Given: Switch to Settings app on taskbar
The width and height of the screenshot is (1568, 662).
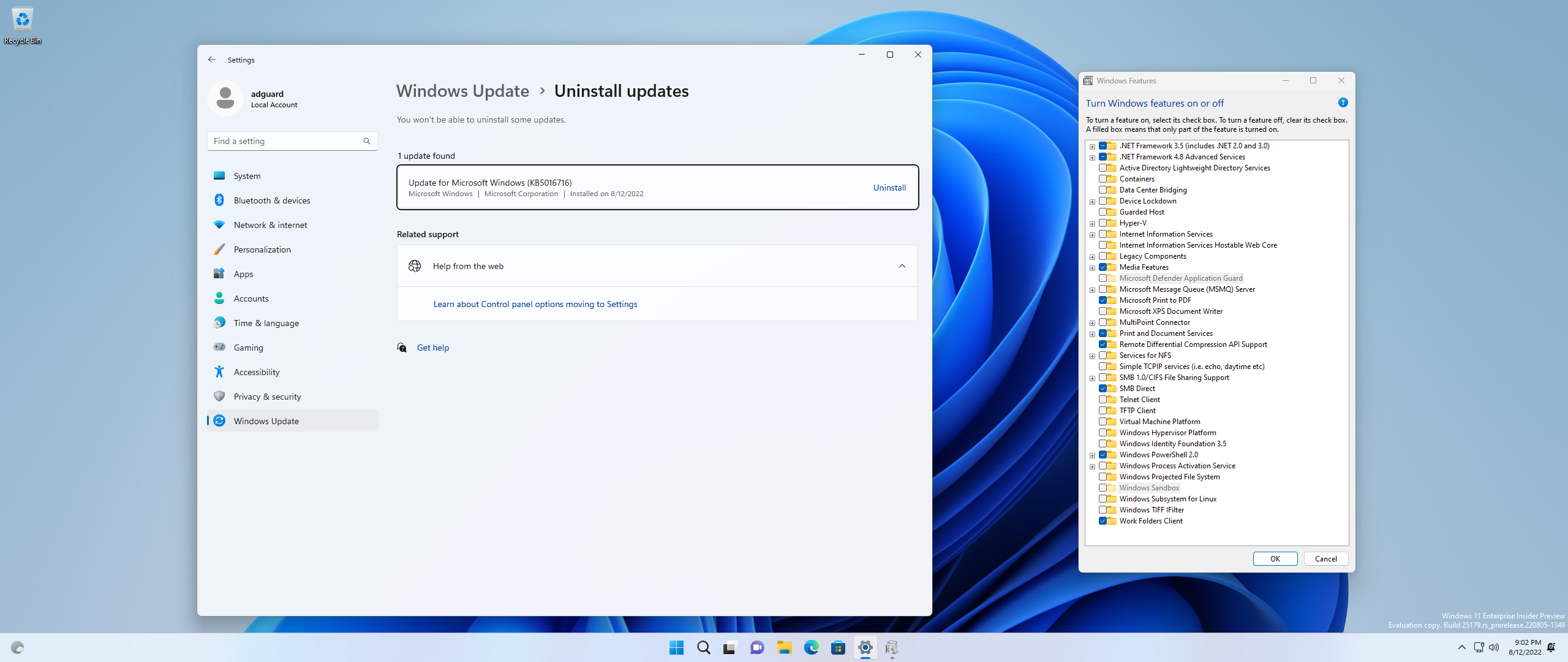Looking at the screenshot, I should [x=865, y=647].
